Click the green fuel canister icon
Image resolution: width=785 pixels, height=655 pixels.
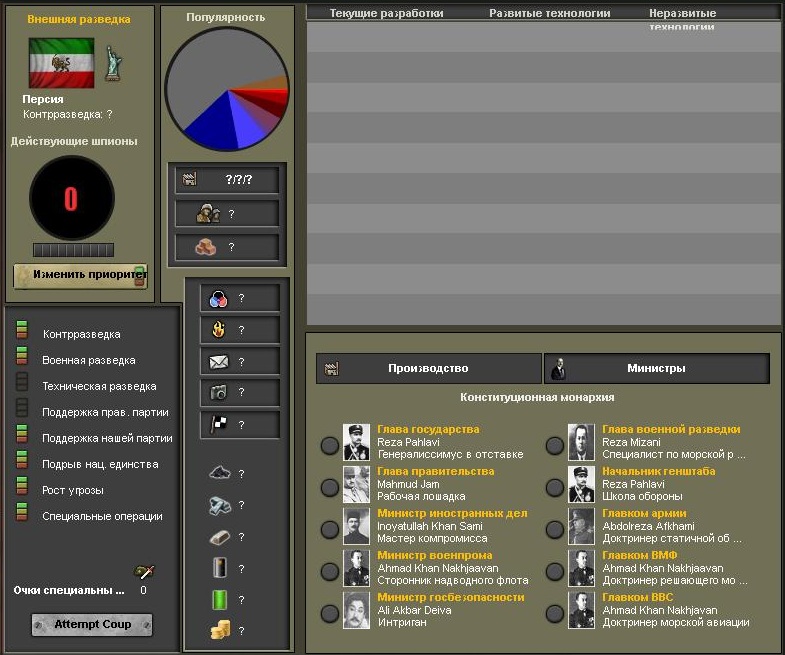[220, 599]
